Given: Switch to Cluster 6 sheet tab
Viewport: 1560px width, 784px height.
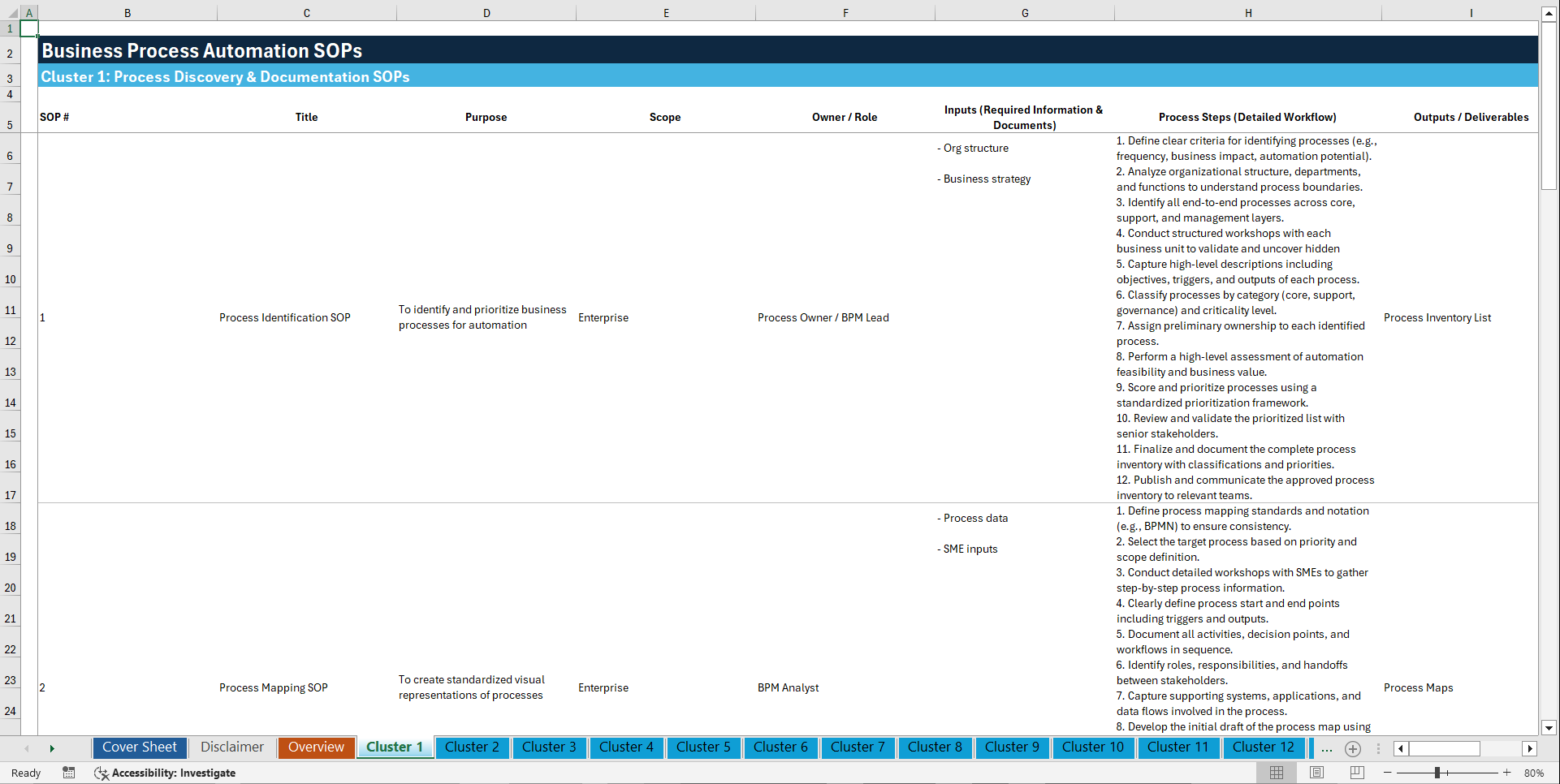Looking at the screenshot, I should [x=780, y=747].
